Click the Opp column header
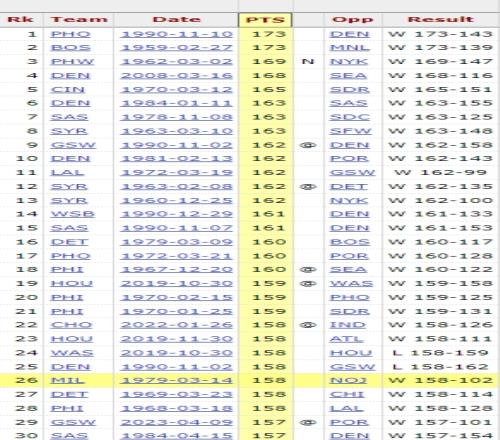500x440 pixels. click(x=353, y=20)
